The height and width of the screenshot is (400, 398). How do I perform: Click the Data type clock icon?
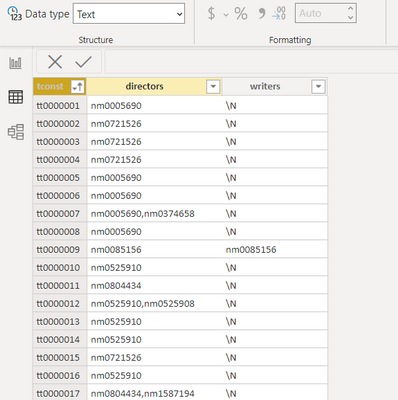(x=14, y=14)
